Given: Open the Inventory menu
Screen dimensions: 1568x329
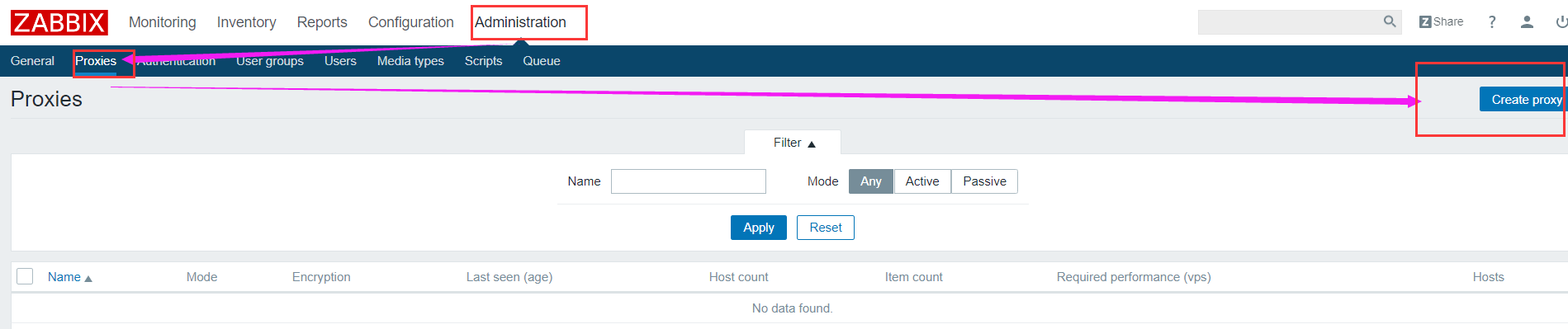Looking at the screenshot, I should click(247, 22).
